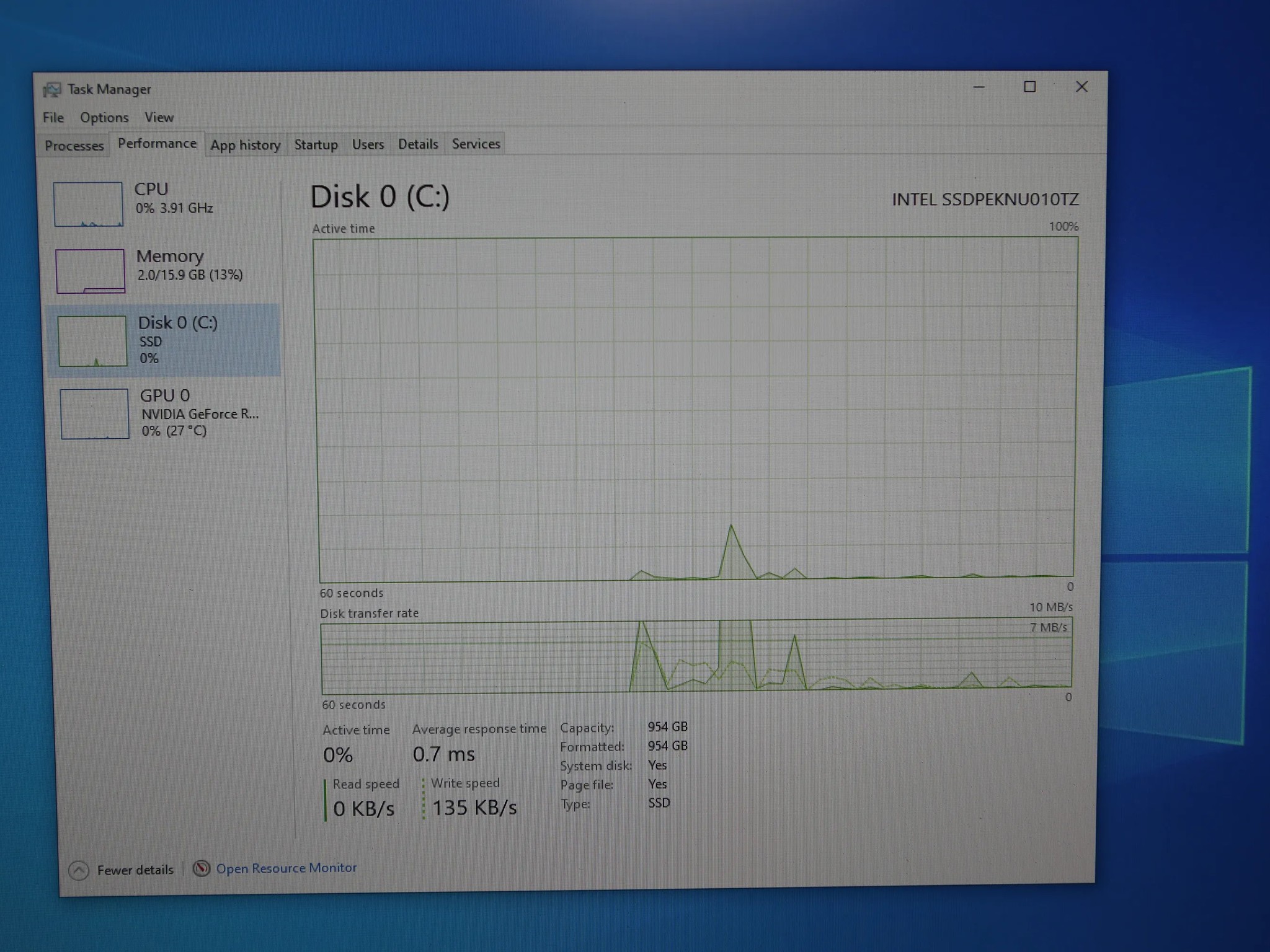
Task: Click the Disk 0 (C:) mini graph
Action: [x=92, y=341]
